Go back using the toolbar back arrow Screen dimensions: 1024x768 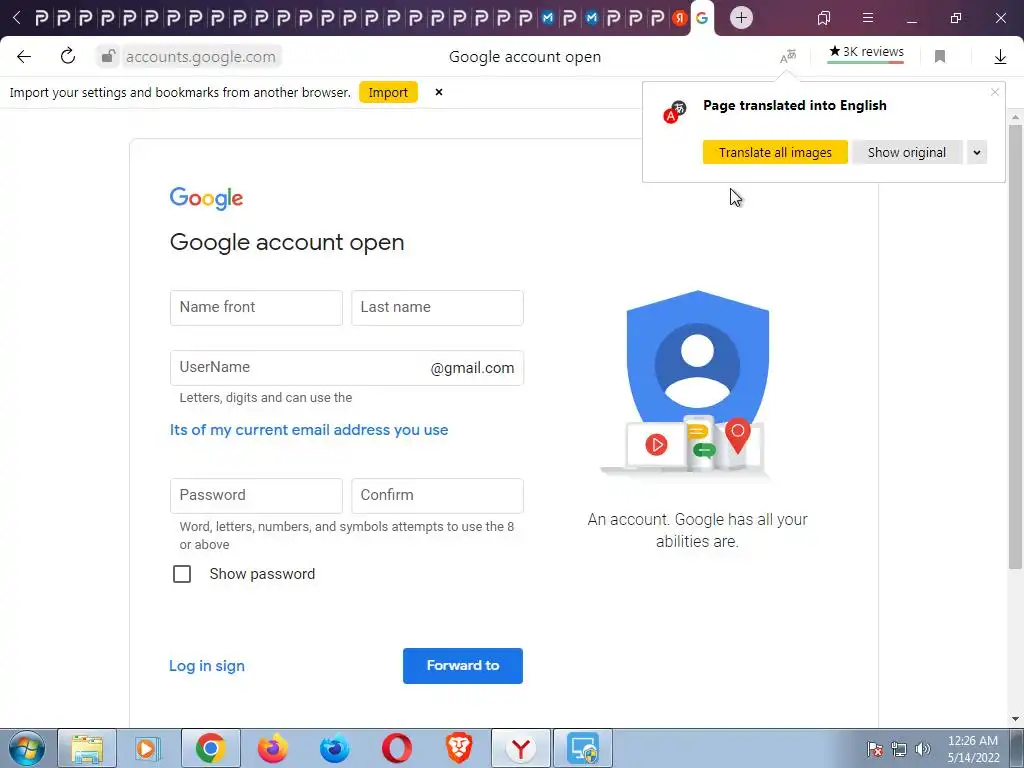[x=24, y=57]
